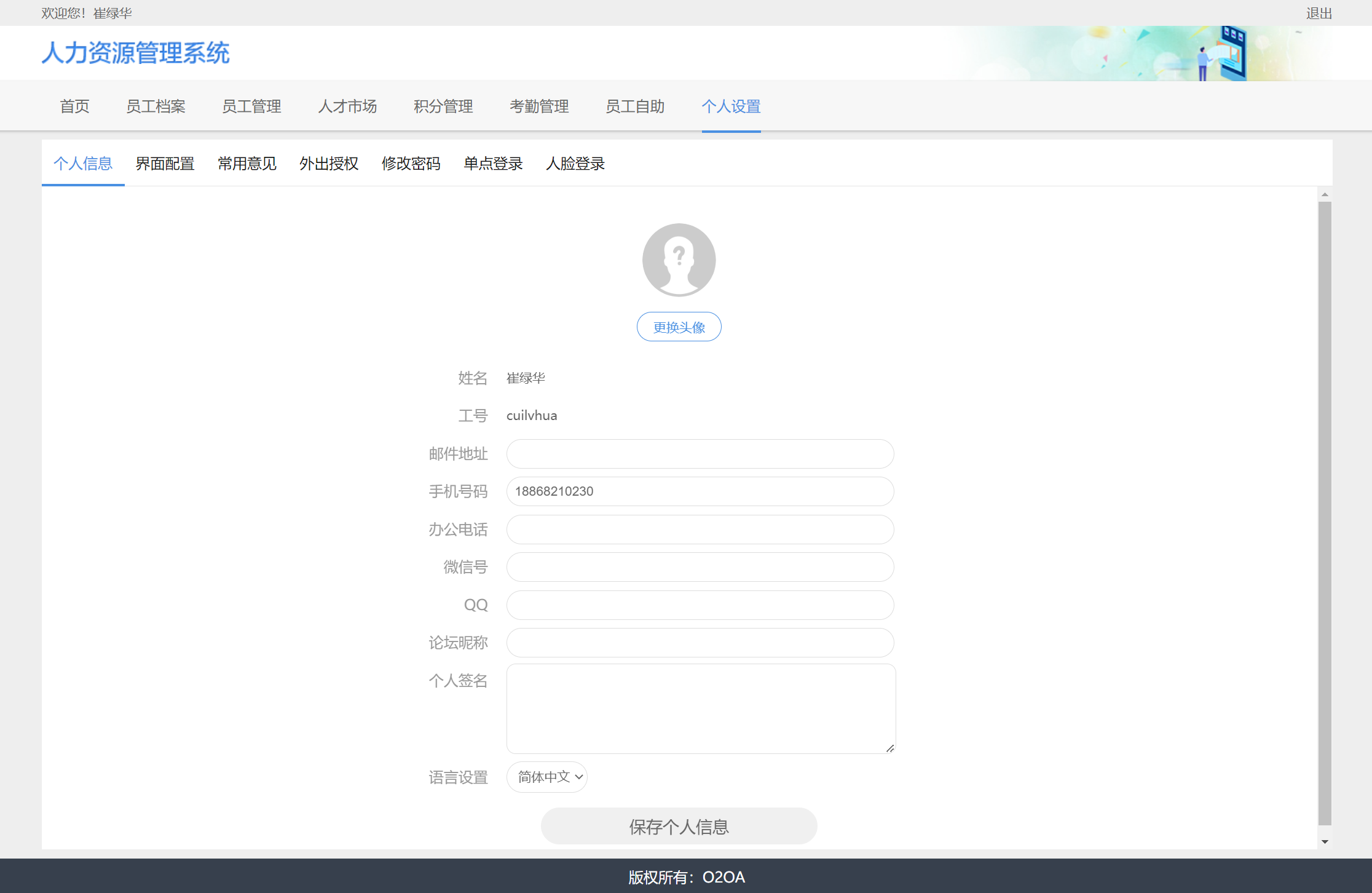Click the 邮件地址 input field
1372x893 pixels.
[x=700, y=454]
